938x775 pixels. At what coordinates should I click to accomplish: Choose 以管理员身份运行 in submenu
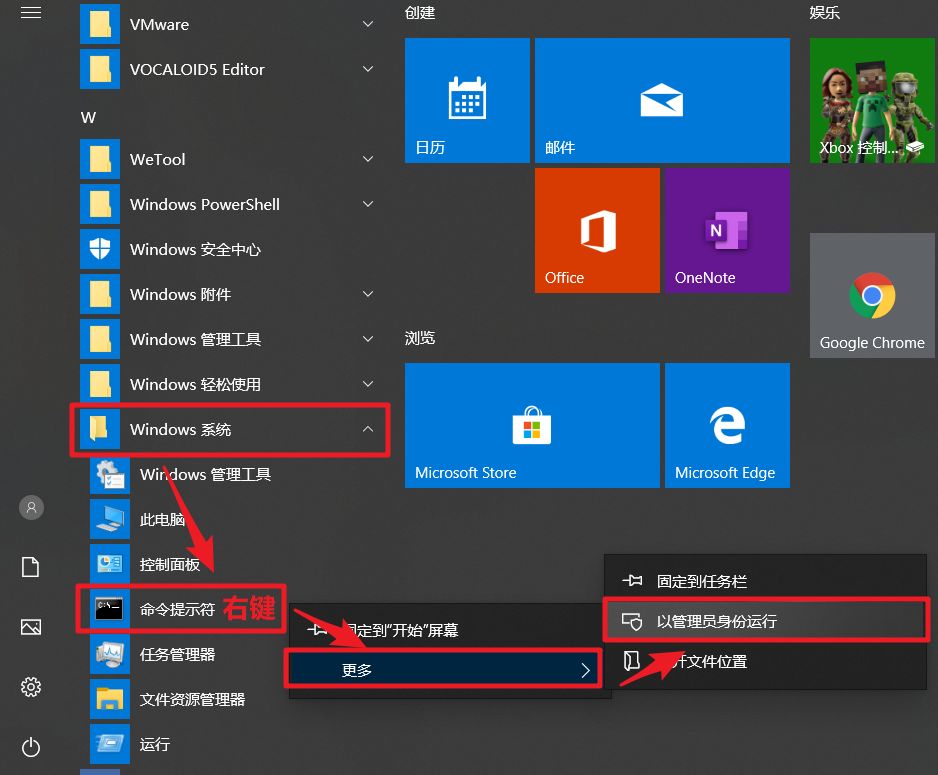pos(766,621)
